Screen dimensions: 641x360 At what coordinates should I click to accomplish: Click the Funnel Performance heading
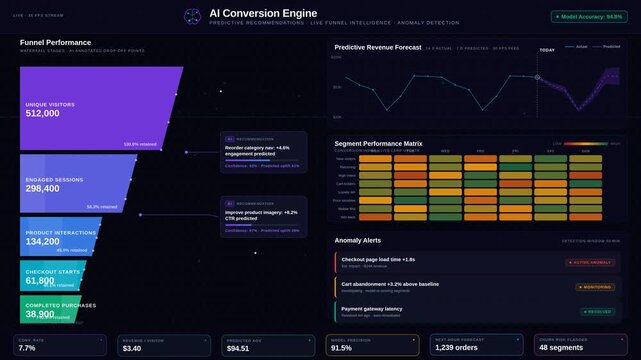[x=55, y=42]
